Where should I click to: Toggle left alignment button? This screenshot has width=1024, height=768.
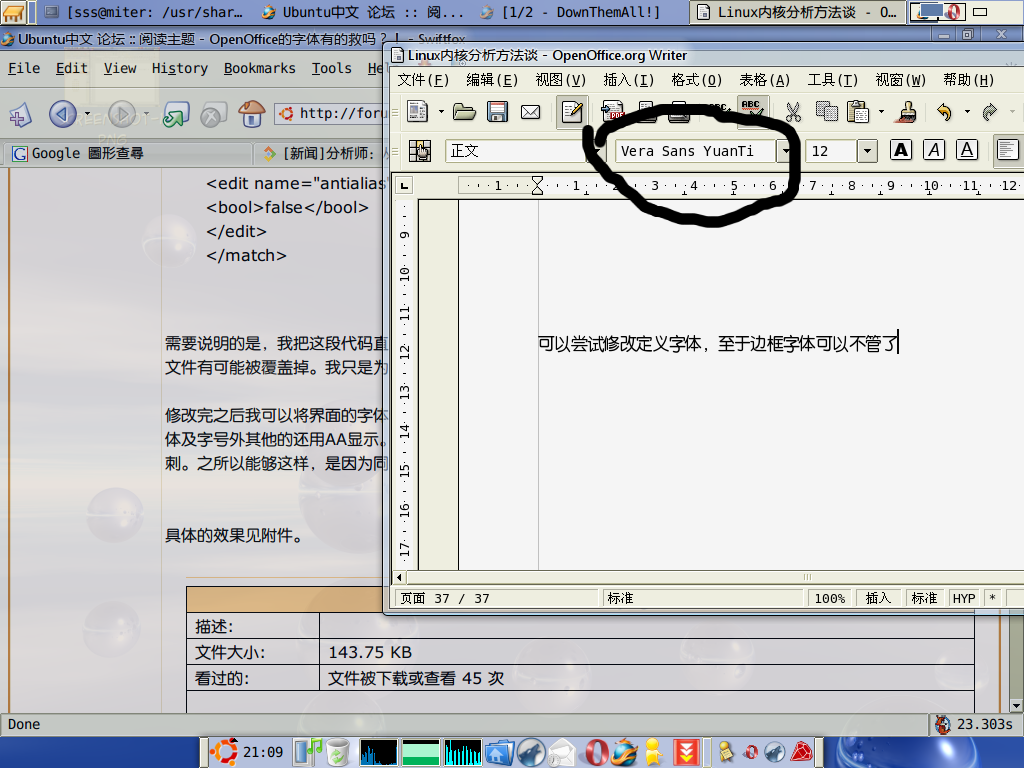click(x=1007, y=151)
